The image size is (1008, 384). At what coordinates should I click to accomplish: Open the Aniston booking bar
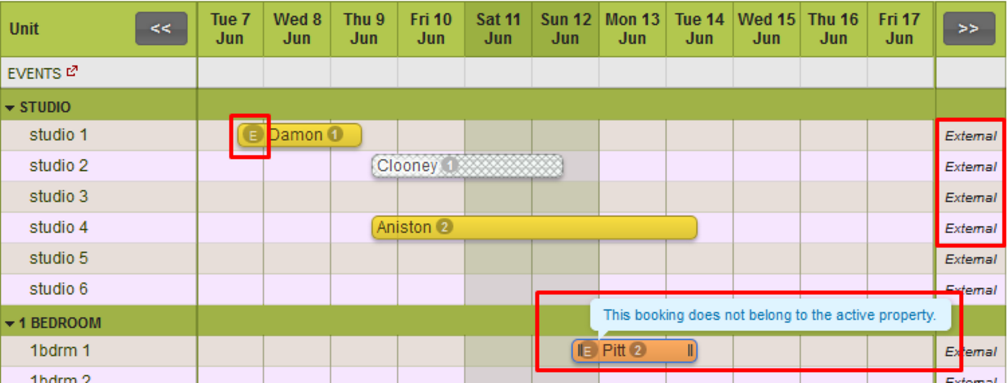tap(534, 227)
